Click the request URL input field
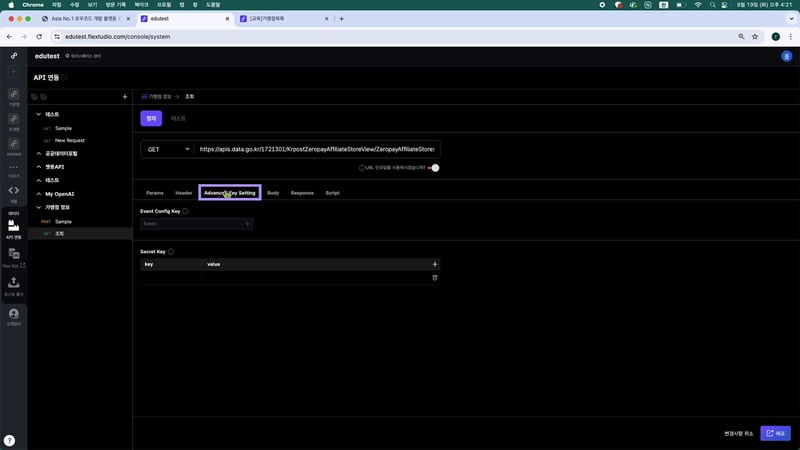Screen dimensions: 800x450 pyautogui.click(x=316, y=149)
